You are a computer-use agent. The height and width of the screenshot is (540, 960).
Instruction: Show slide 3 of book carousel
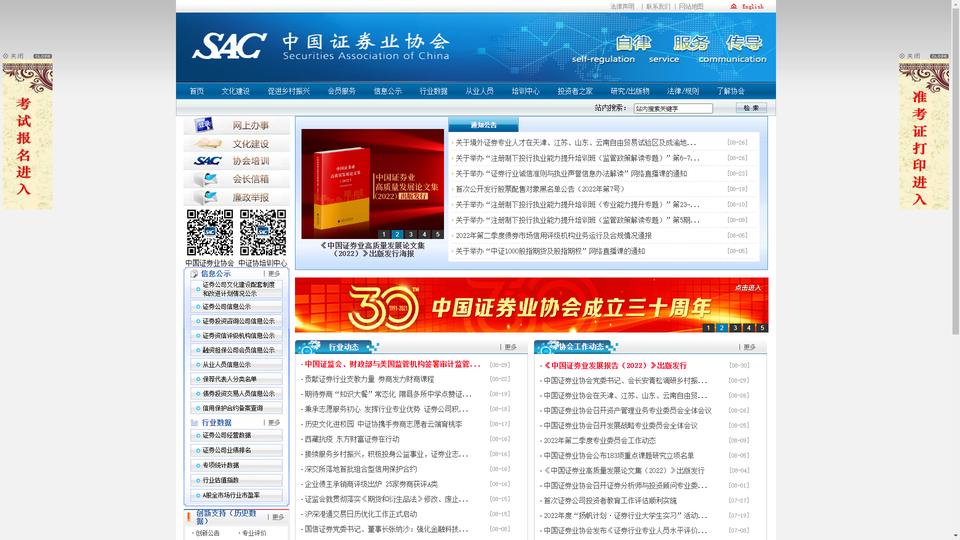[411, 234]
